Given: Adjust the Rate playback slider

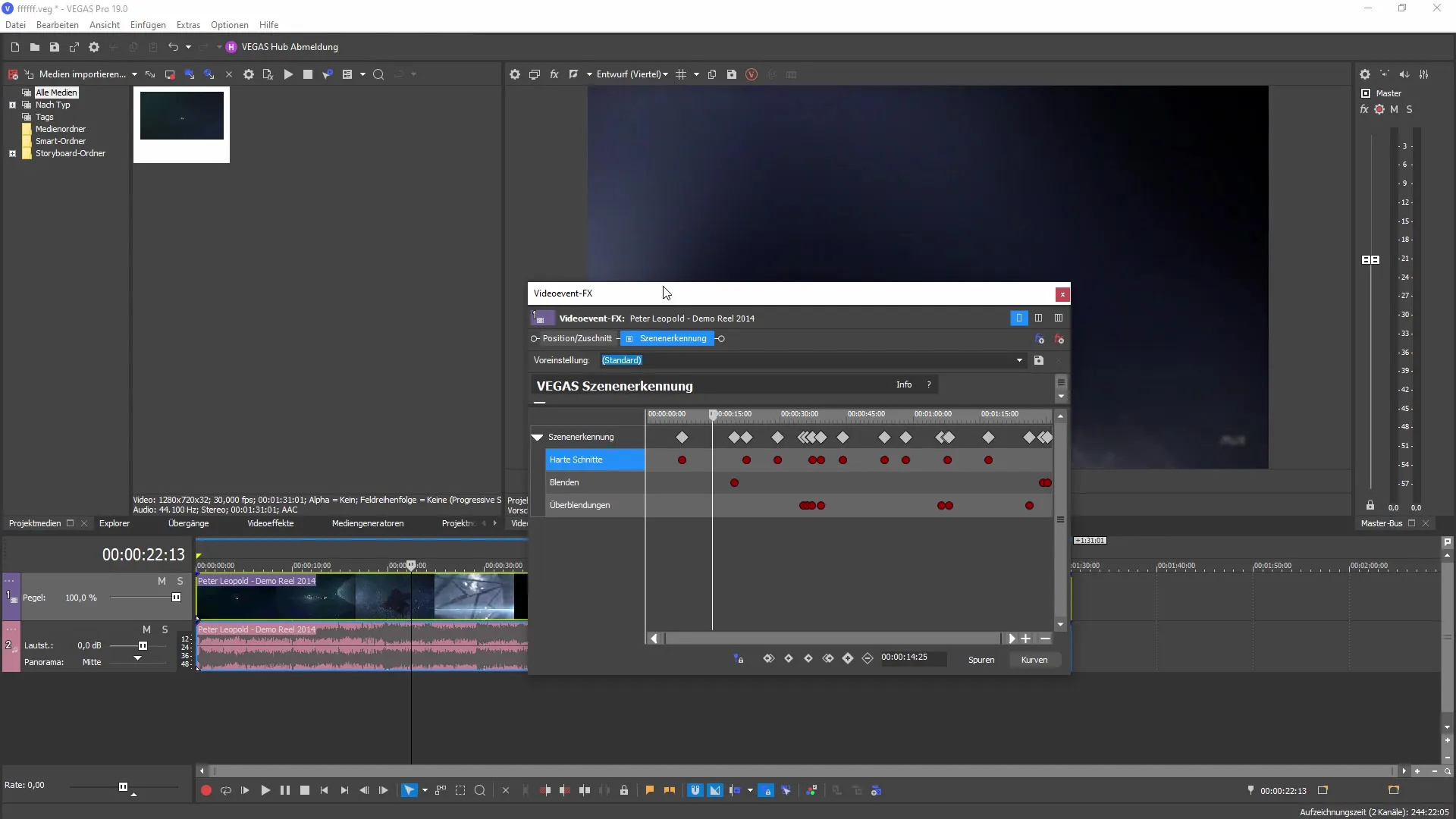Looking at the screenshot, I should [123, 786].
